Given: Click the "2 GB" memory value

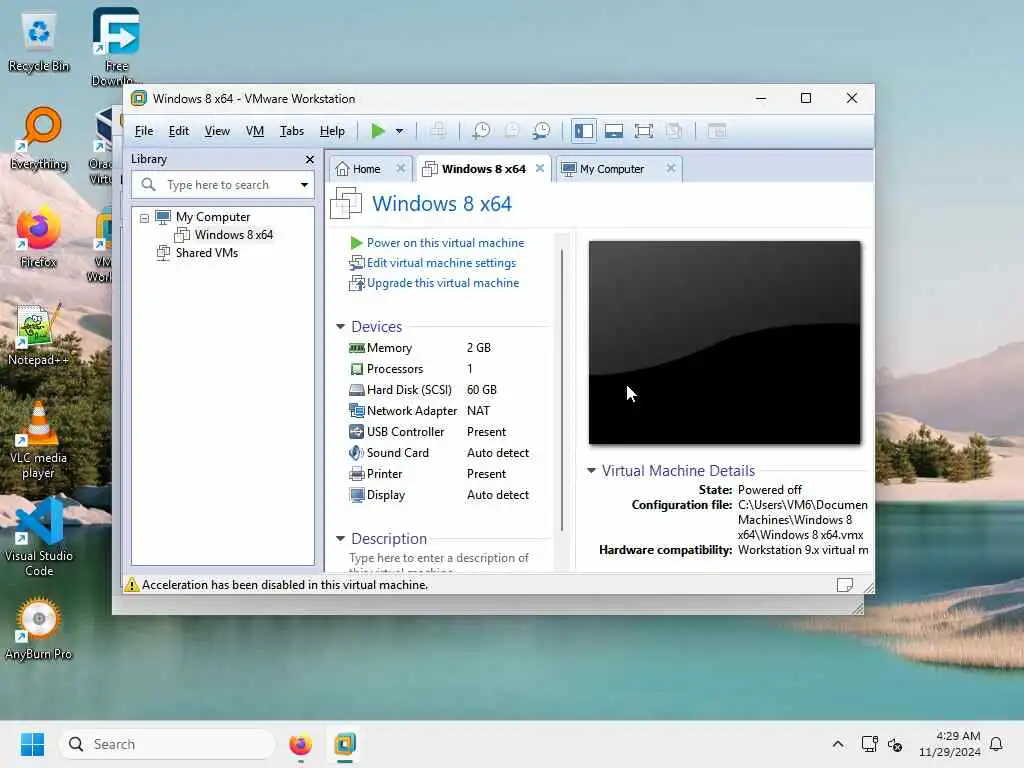Looking at the screenshot, I should click(479, 348).
